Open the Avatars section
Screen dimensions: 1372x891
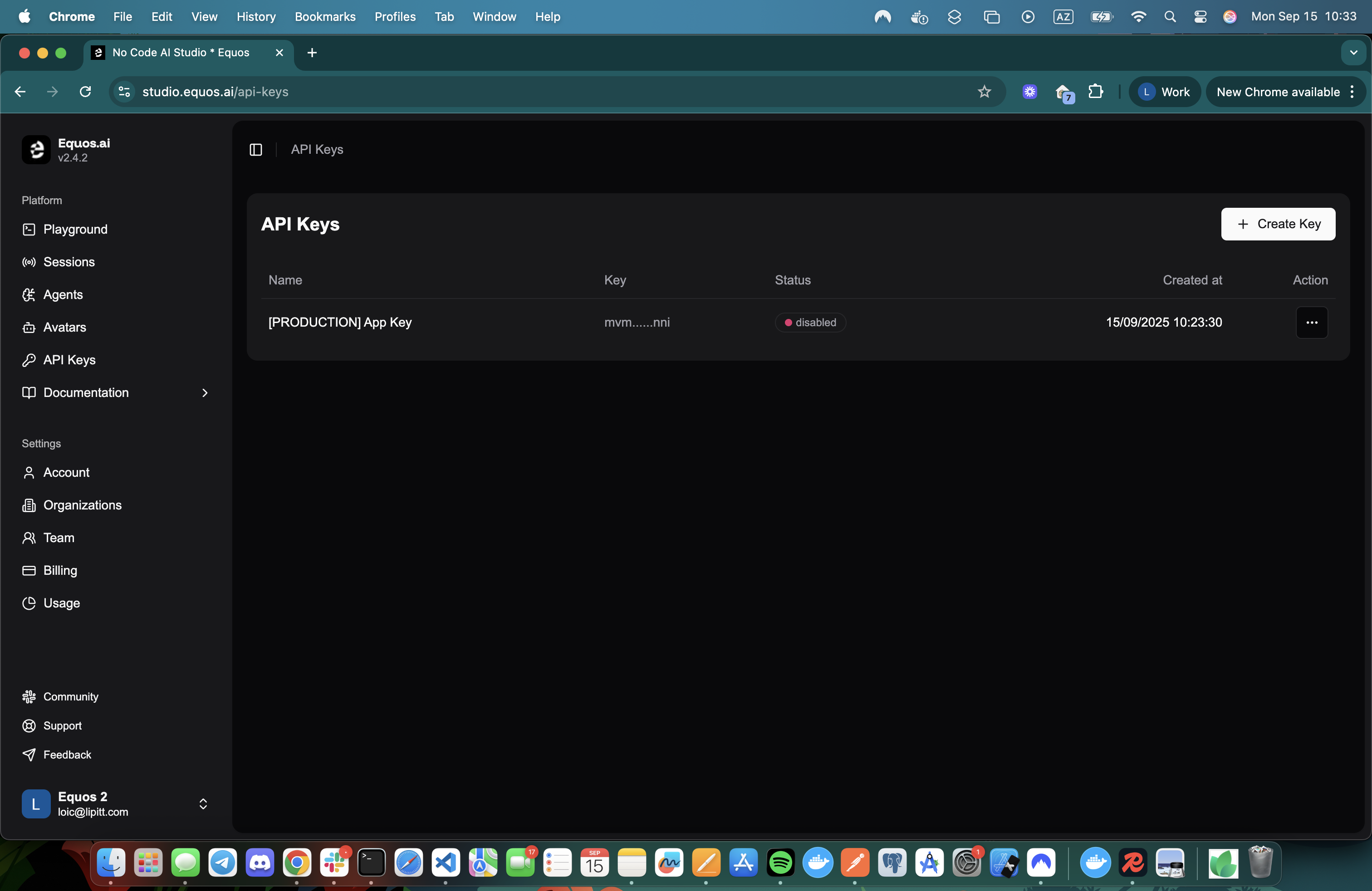point(64,328)
